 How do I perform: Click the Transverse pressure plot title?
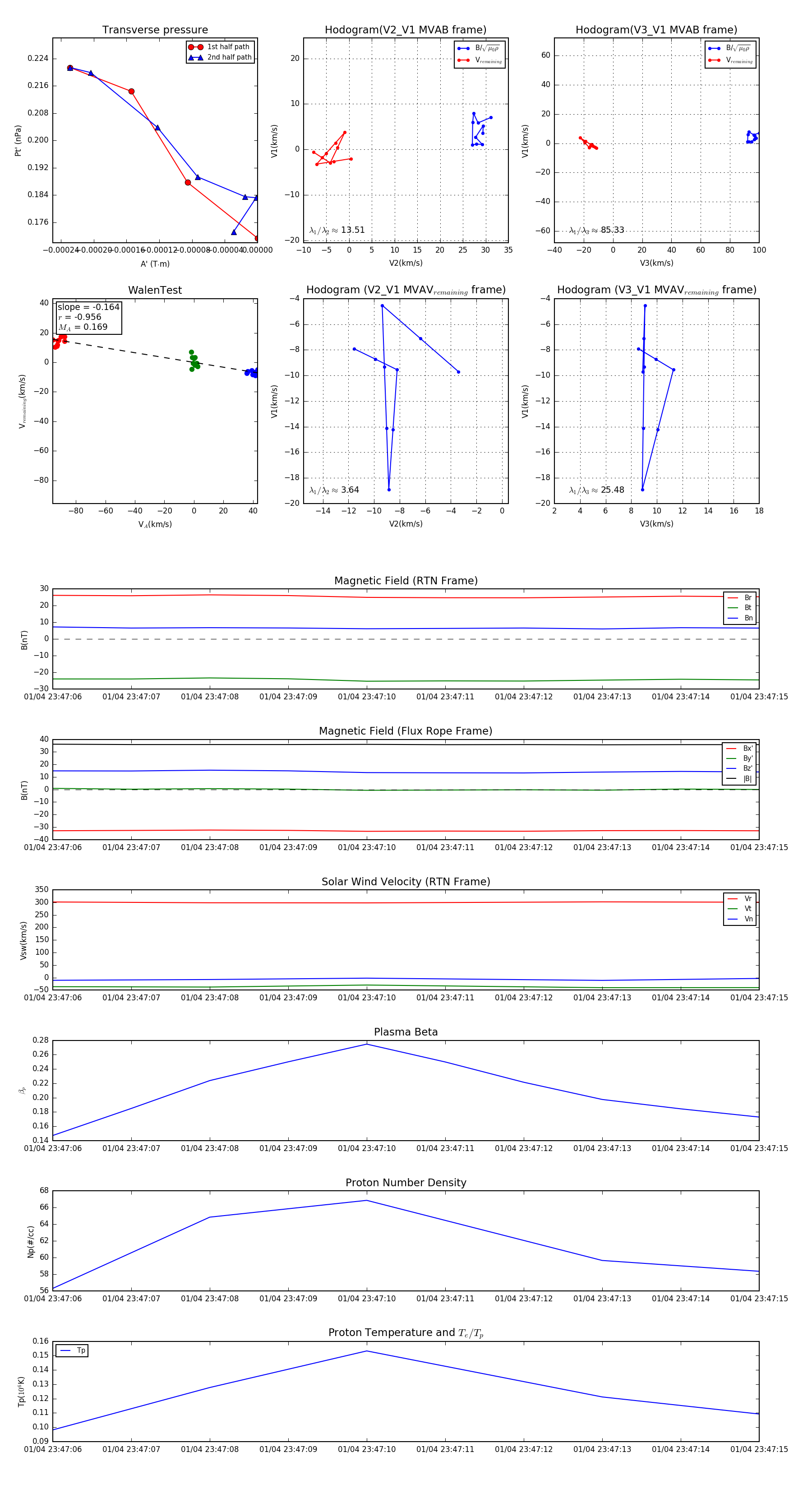155,30
